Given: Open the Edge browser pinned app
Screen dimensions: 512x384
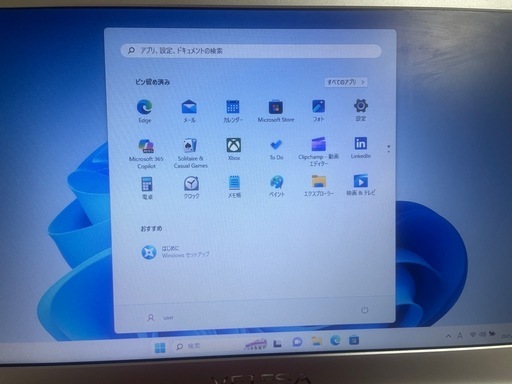Looking at the screenshot, I should (x=145, y=111).
